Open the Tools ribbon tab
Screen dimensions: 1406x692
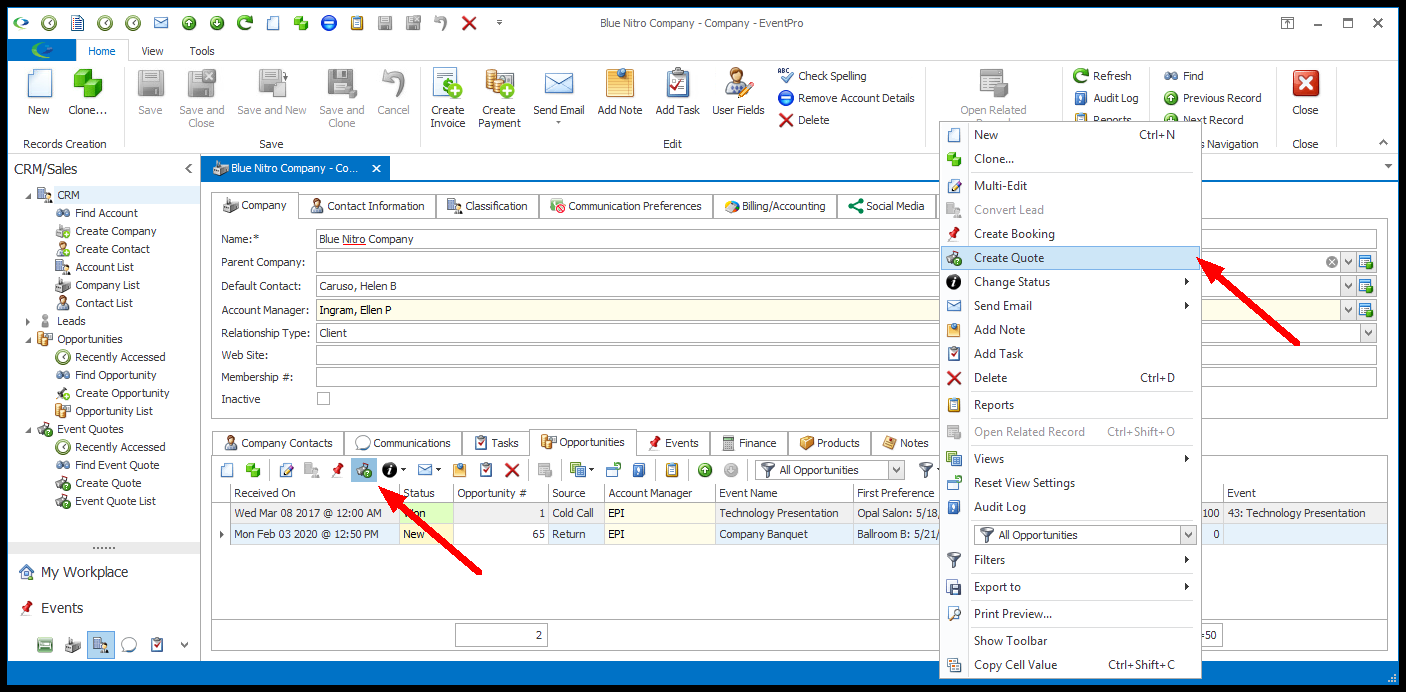(202, 51)
